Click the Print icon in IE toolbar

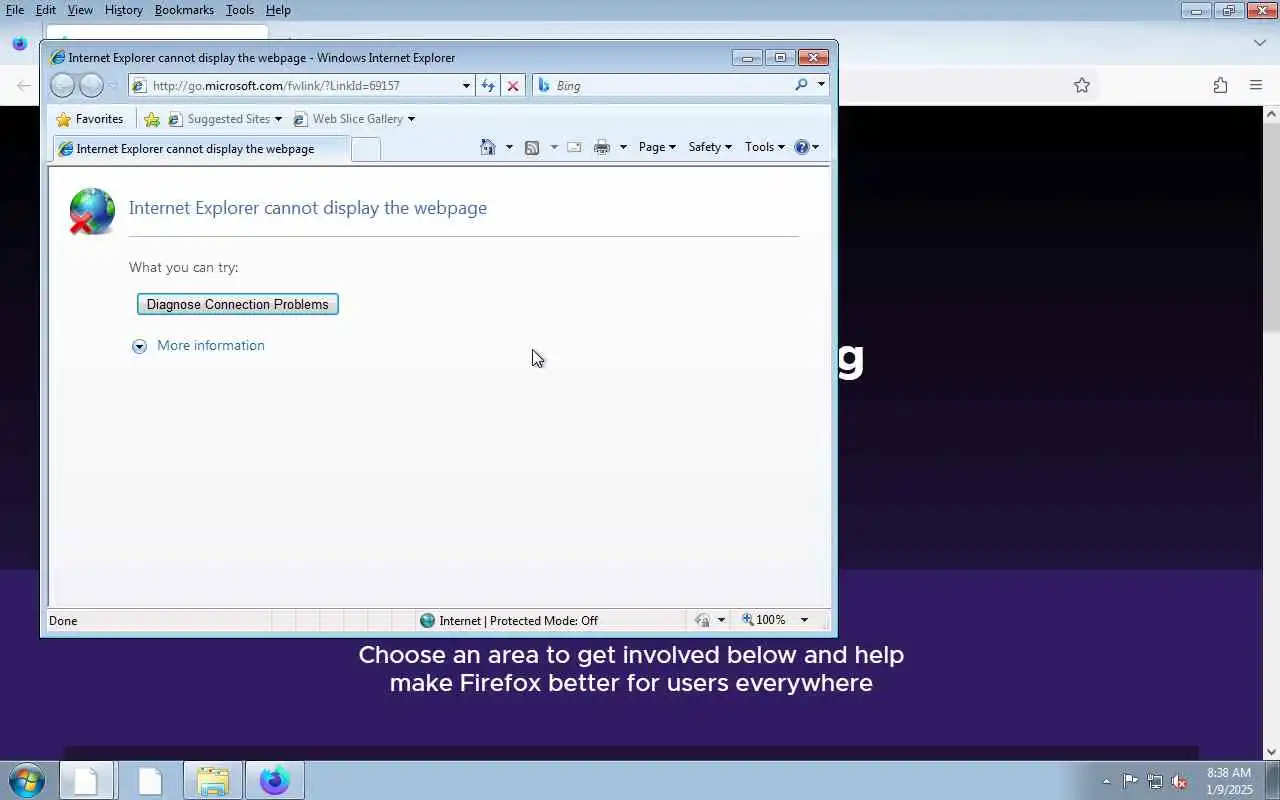point(602,147)
